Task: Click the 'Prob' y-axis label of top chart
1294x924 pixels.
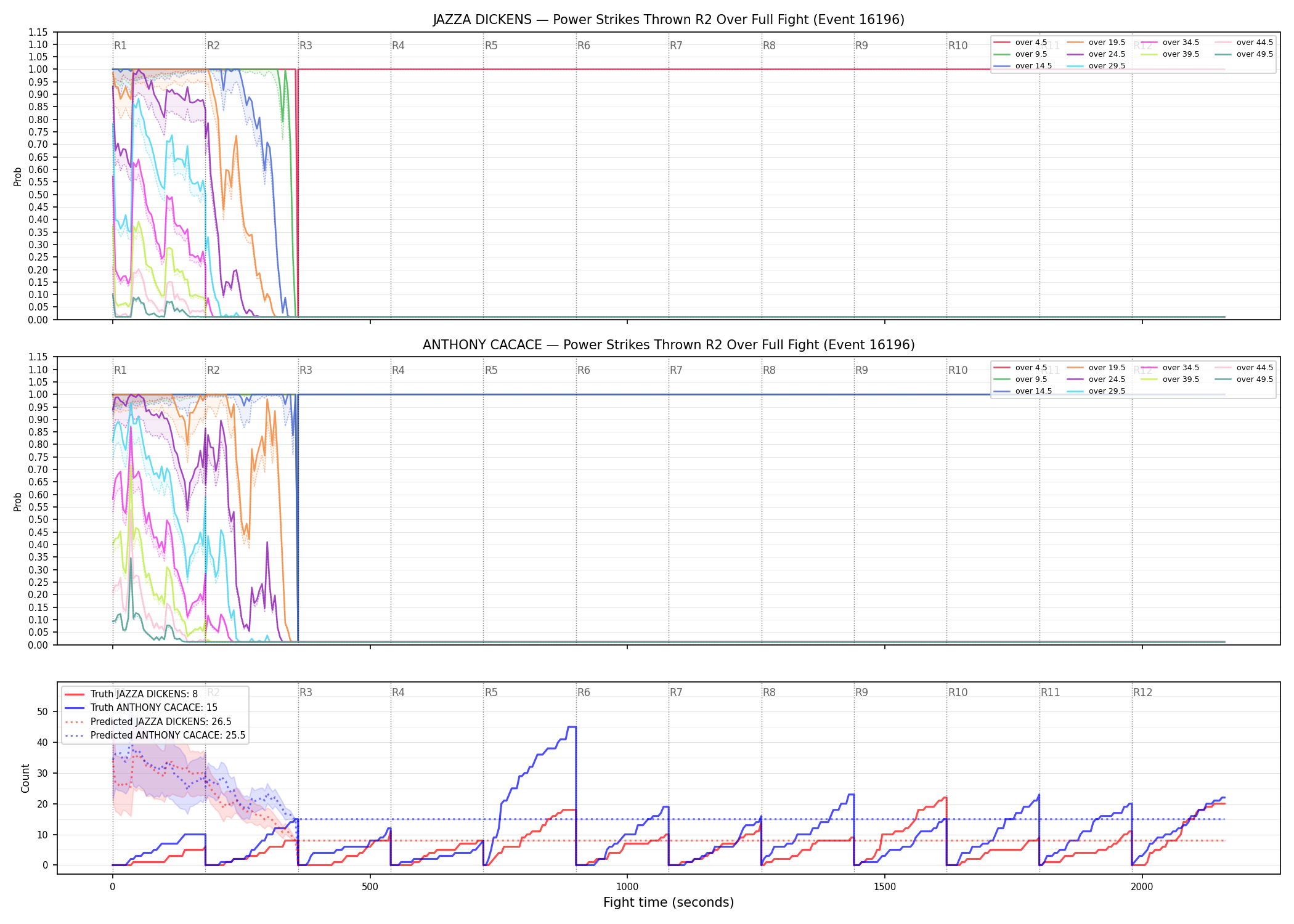Action: pos(17,176)
